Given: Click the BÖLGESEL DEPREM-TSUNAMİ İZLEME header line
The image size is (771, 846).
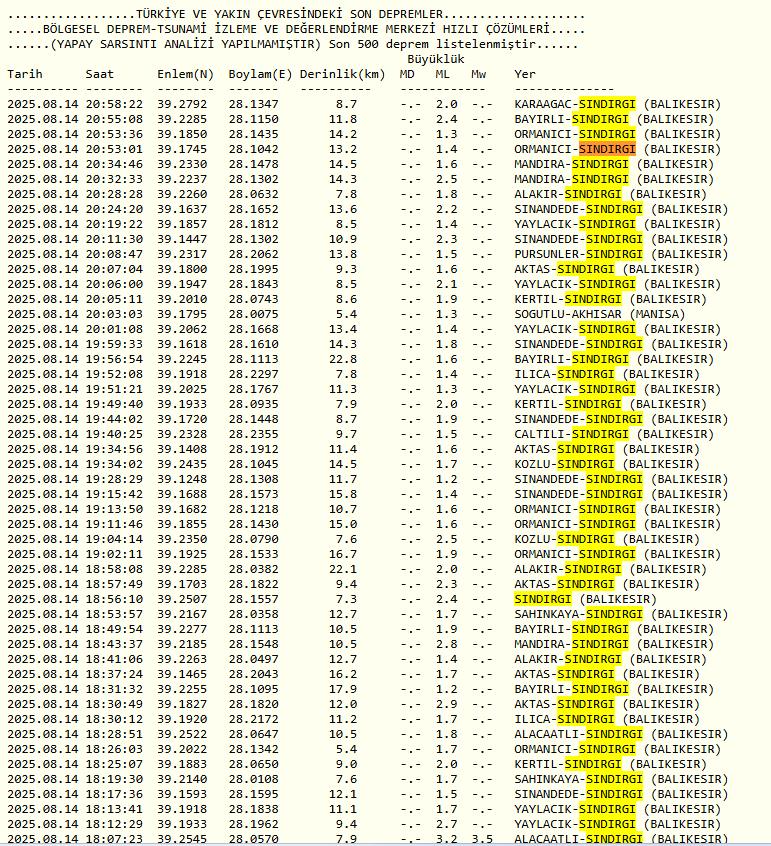Looking at the screenshot, I should [x=296, y=29].
